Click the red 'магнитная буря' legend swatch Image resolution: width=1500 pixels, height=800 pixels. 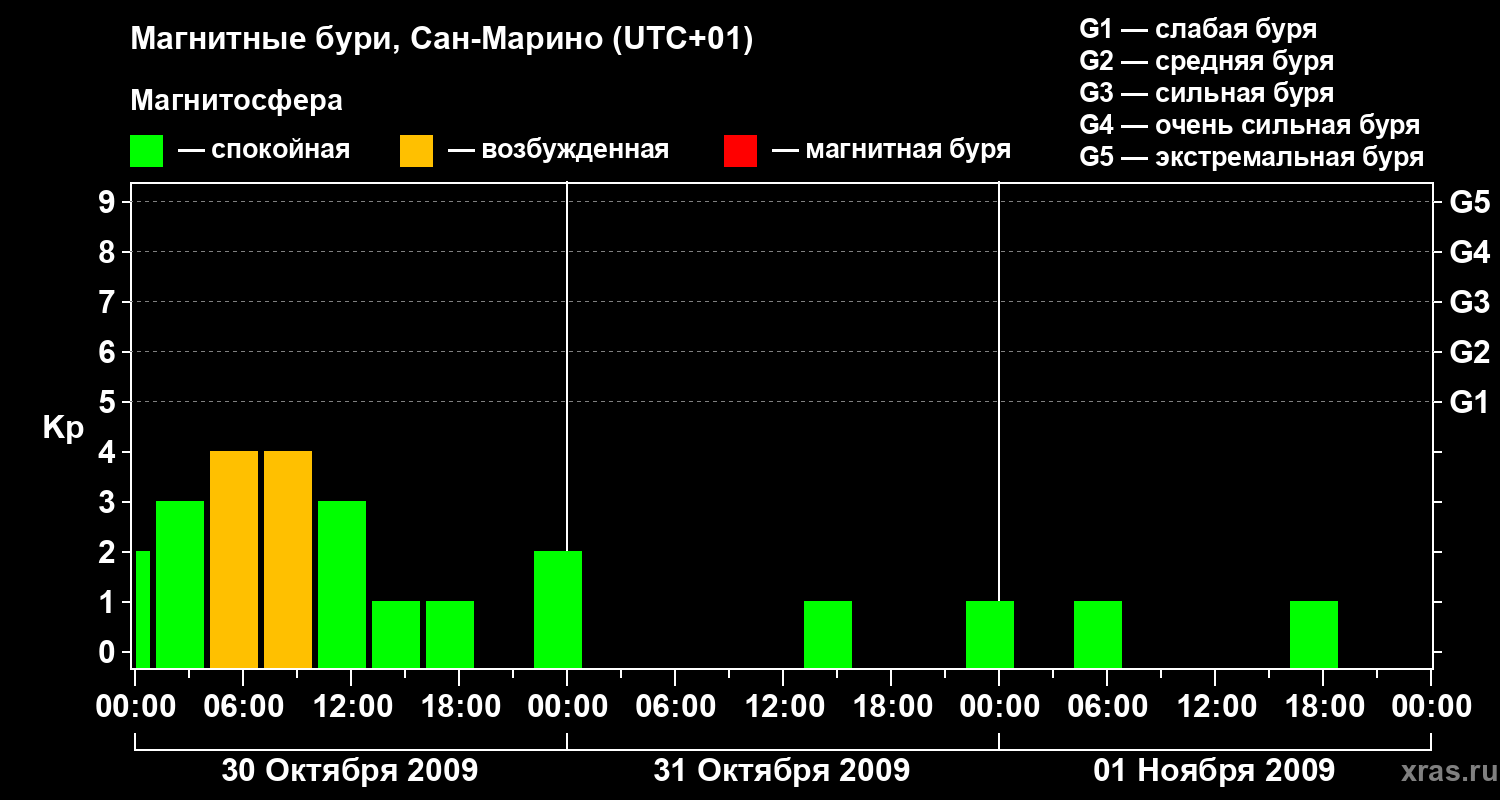pos(740,151)
